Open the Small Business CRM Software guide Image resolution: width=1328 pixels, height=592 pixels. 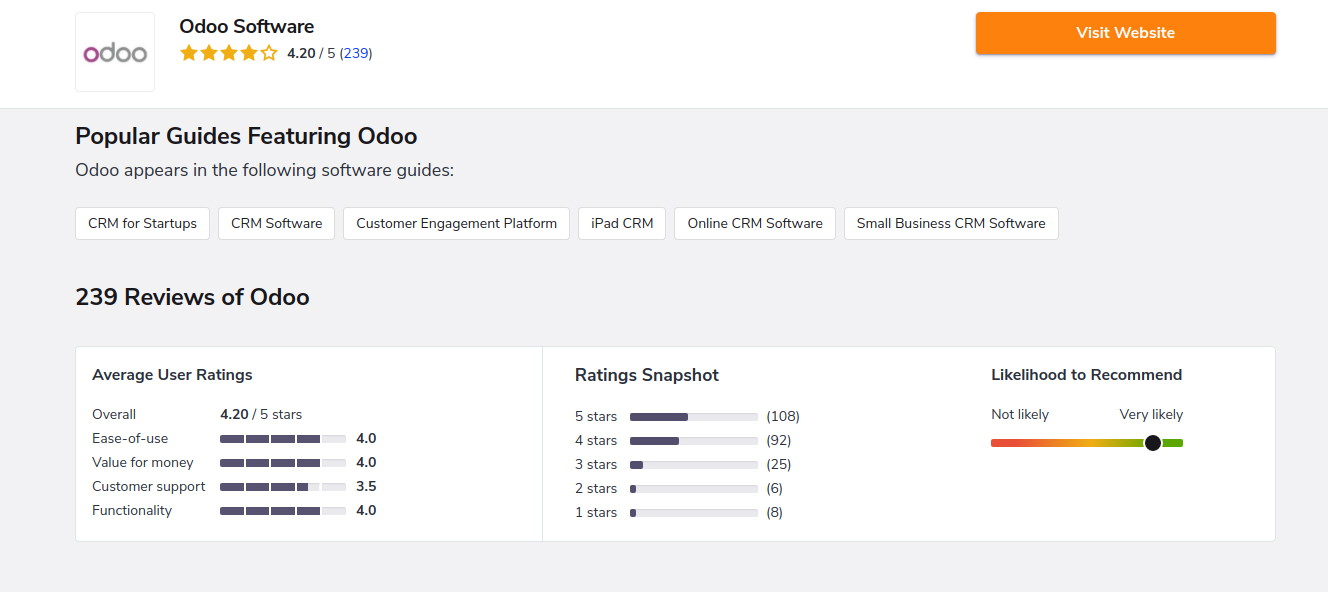[951, 223]
